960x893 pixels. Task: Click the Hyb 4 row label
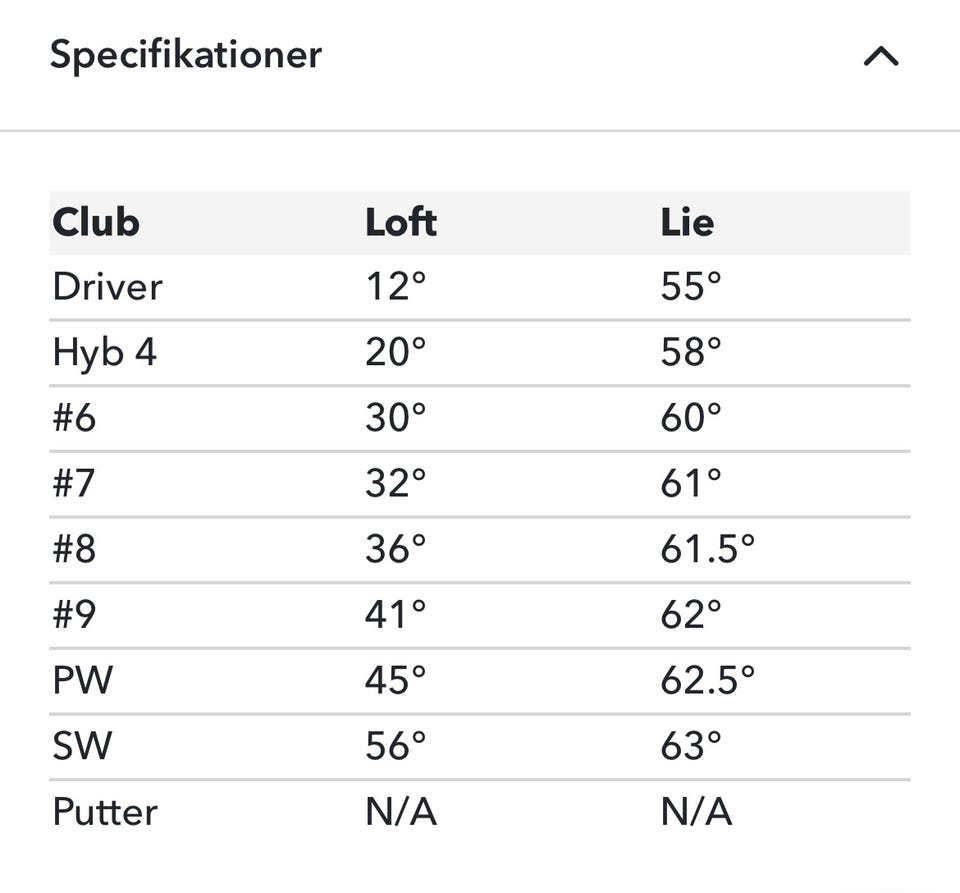(105, 353)
